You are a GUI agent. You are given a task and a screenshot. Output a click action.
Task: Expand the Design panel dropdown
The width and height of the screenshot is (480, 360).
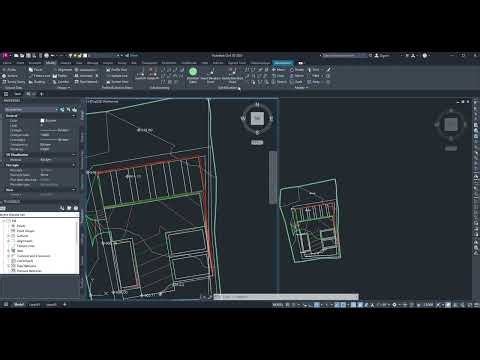coord(63,88)
